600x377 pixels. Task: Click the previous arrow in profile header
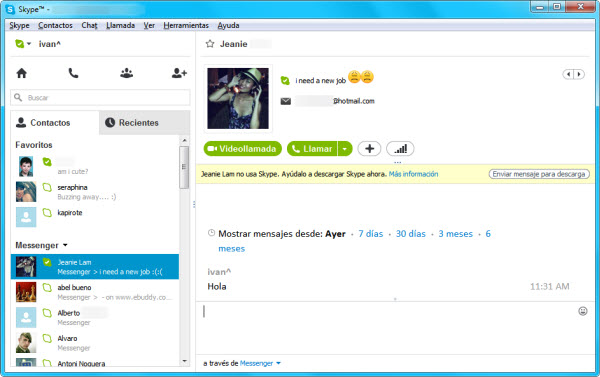568,74
